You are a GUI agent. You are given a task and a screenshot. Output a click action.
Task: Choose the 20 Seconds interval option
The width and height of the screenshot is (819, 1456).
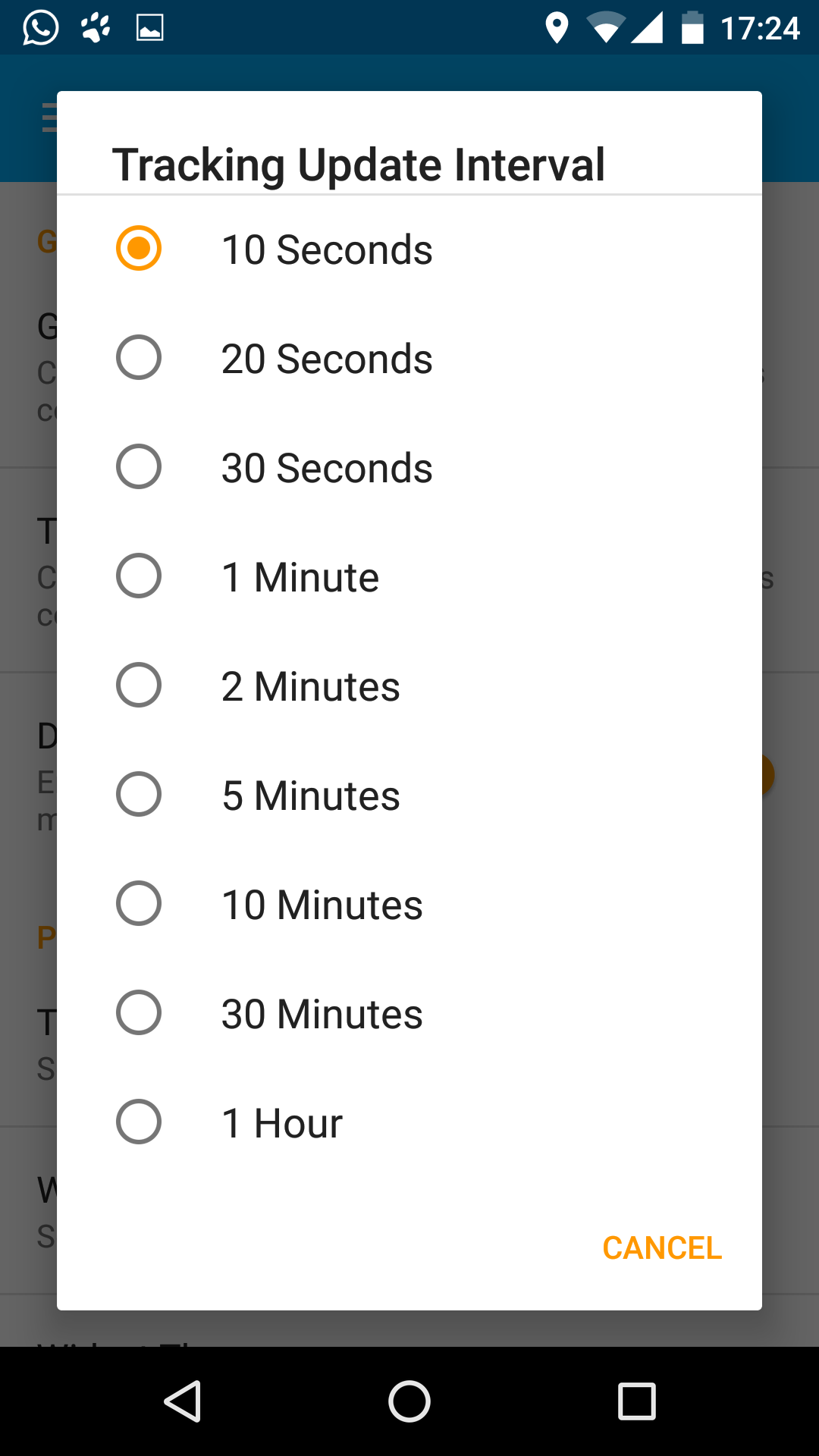[x=409, y=358]
